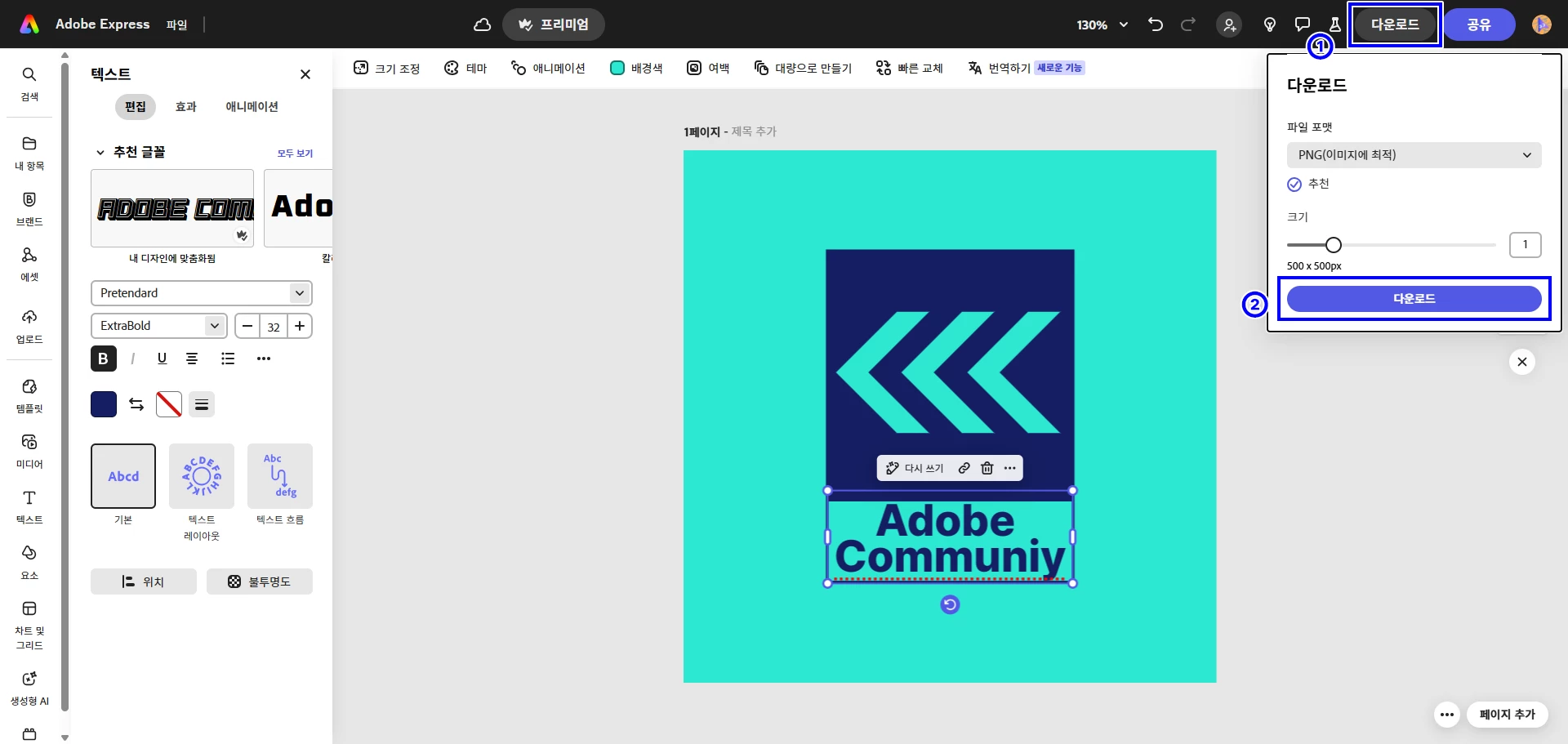
Task: Redo the last undone action
Action: 1188,25
